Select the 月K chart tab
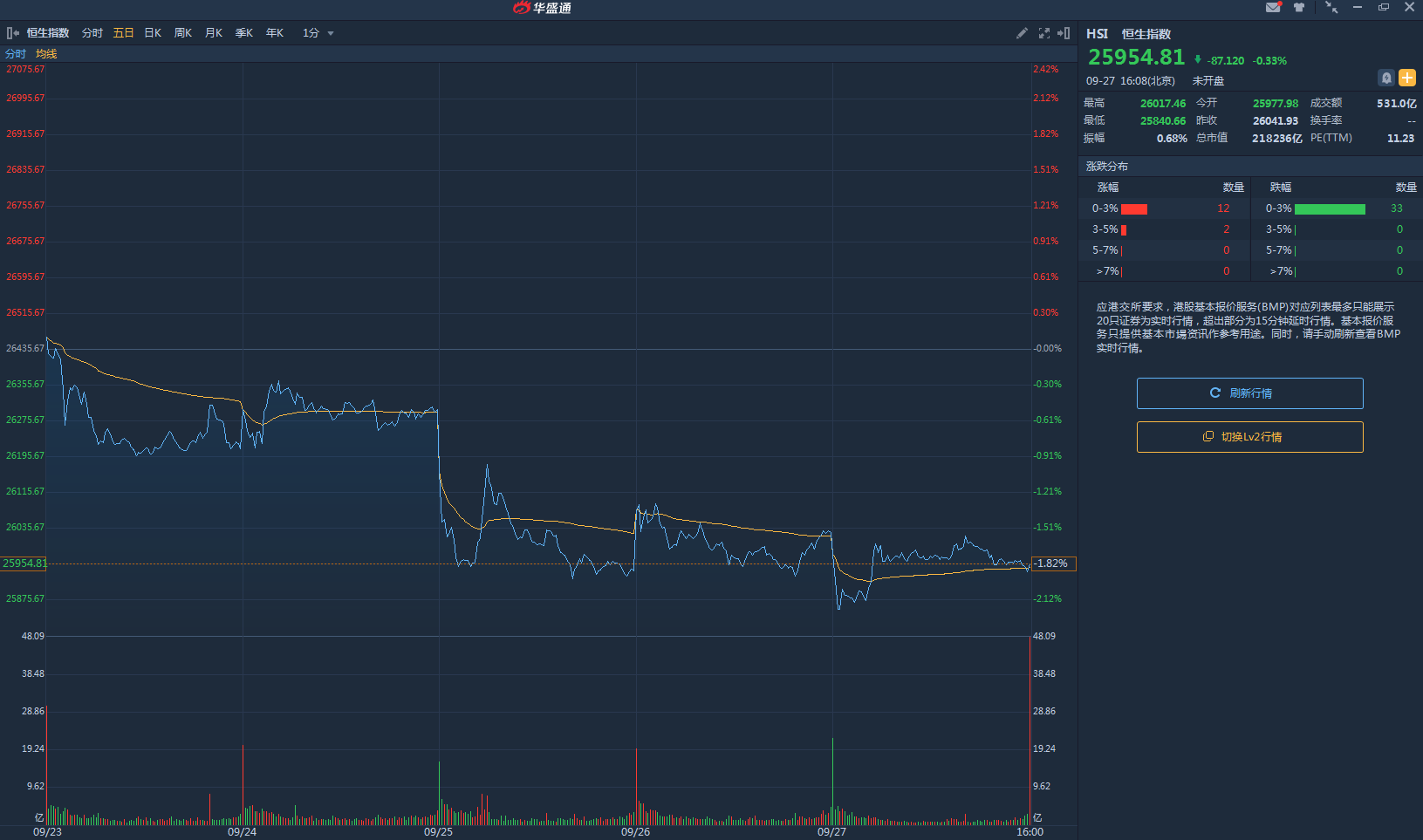Screen dimensions: 1423x840 (214, 33)
